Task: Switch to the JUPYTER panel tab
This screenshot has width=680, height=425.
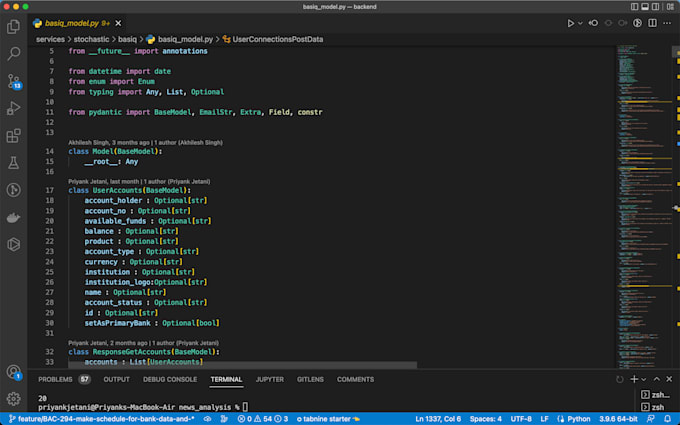Action: pyautogui.click(x=270, y=379)
